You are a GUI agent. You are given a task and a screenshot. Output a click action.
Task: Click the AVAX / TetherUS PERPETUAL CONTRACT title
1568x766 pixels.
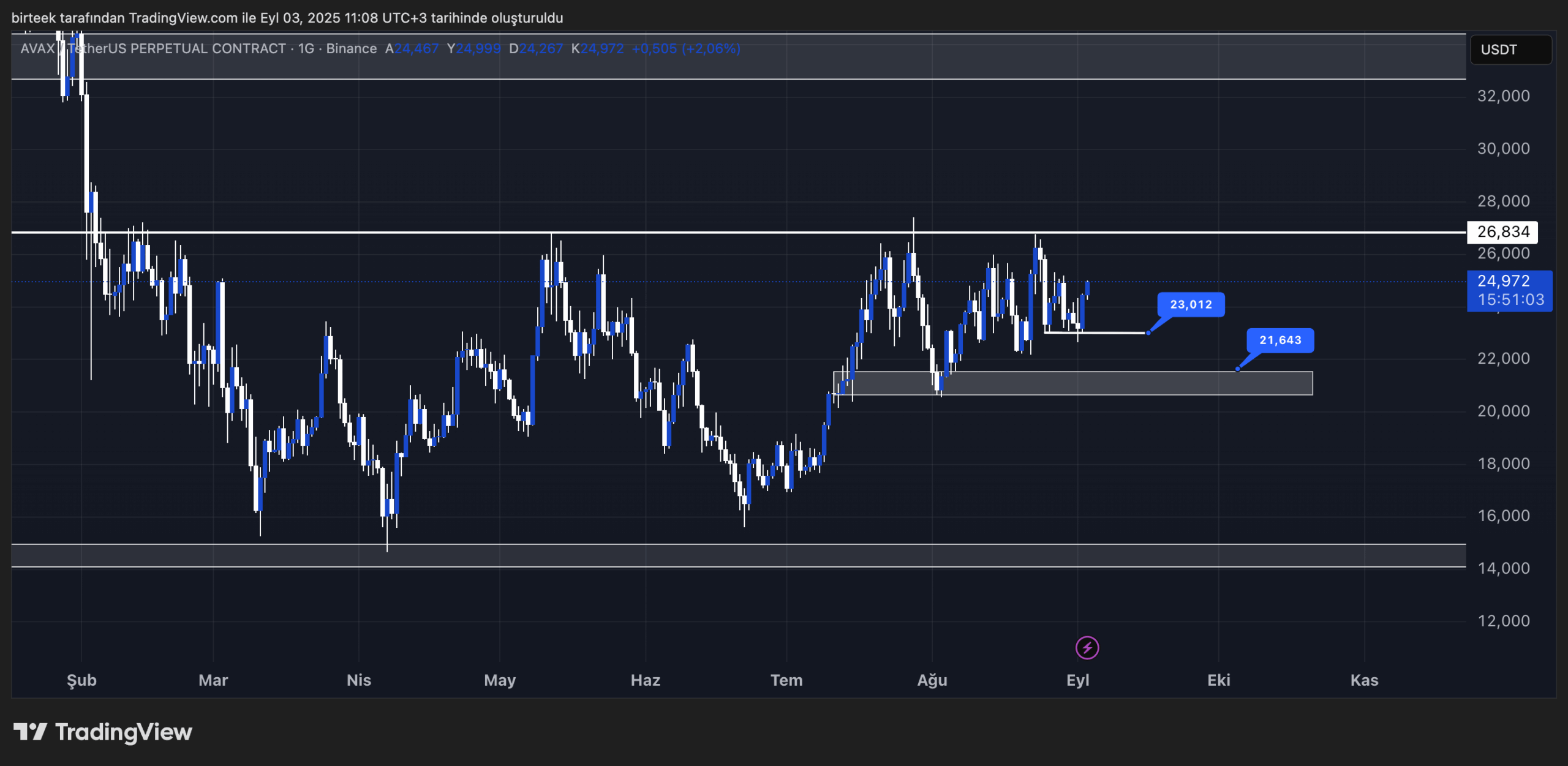153,48
